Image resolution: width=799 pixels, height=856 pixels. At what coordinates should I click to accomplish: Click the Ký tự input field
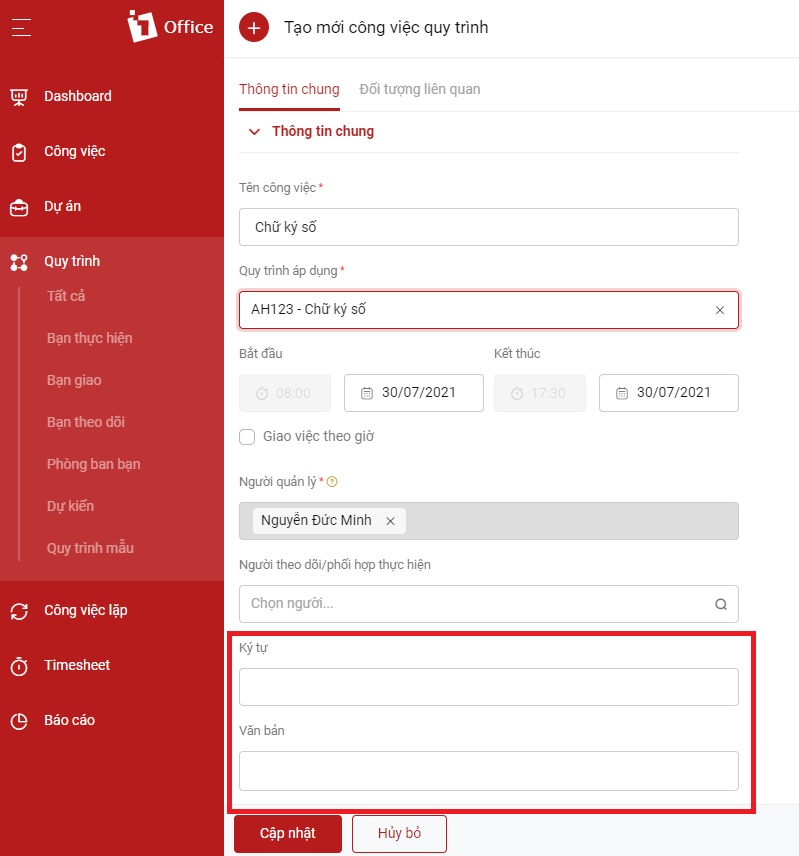488,687
